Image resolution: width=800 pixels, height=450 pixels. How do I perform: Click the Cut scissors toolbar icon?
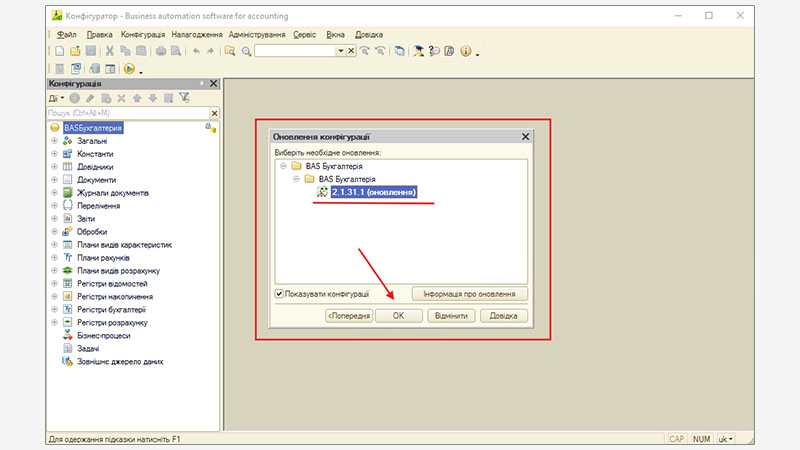[x=111, y=51]
